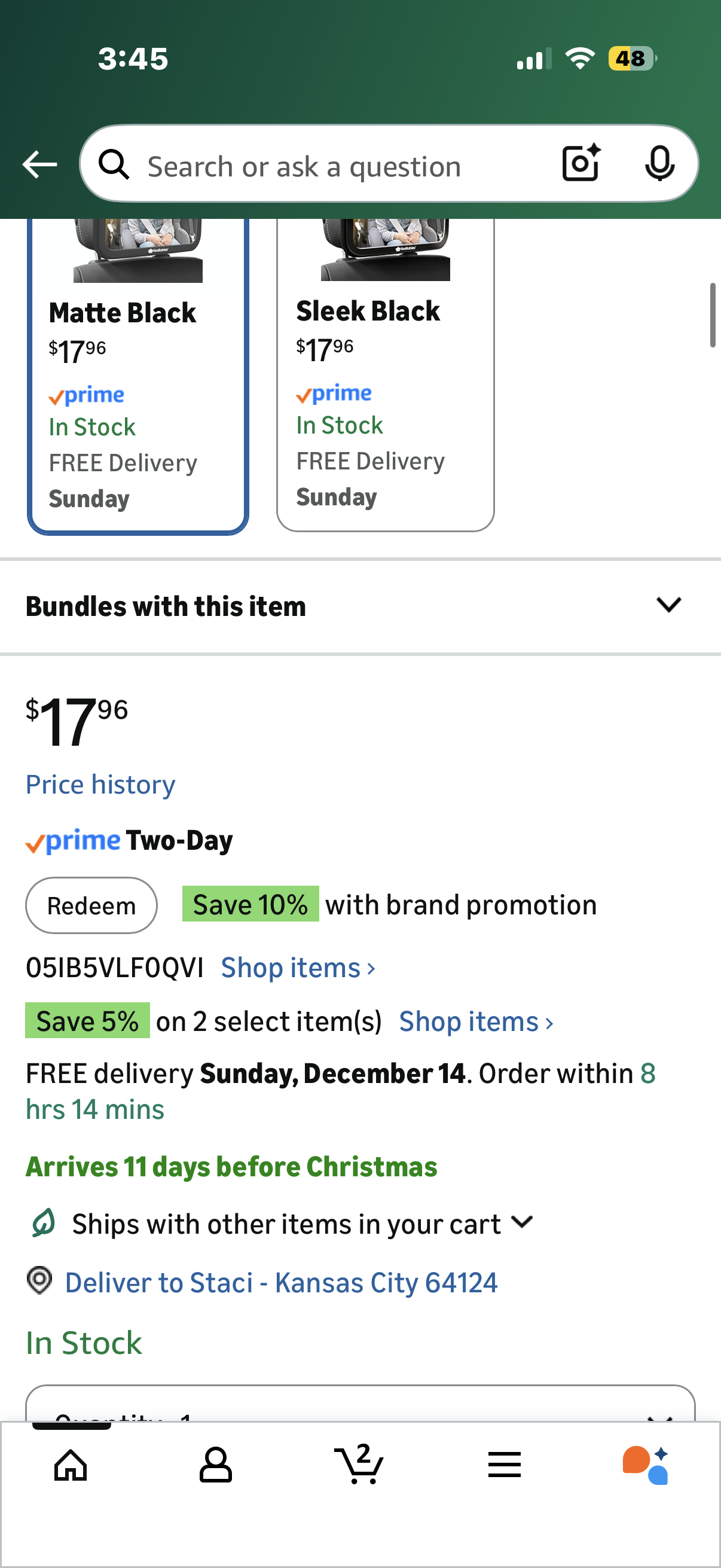The height and width of the screenshot is (1568, 721).
Task: Tap the delivery location pin icon
Action: tap(39, 1280)
